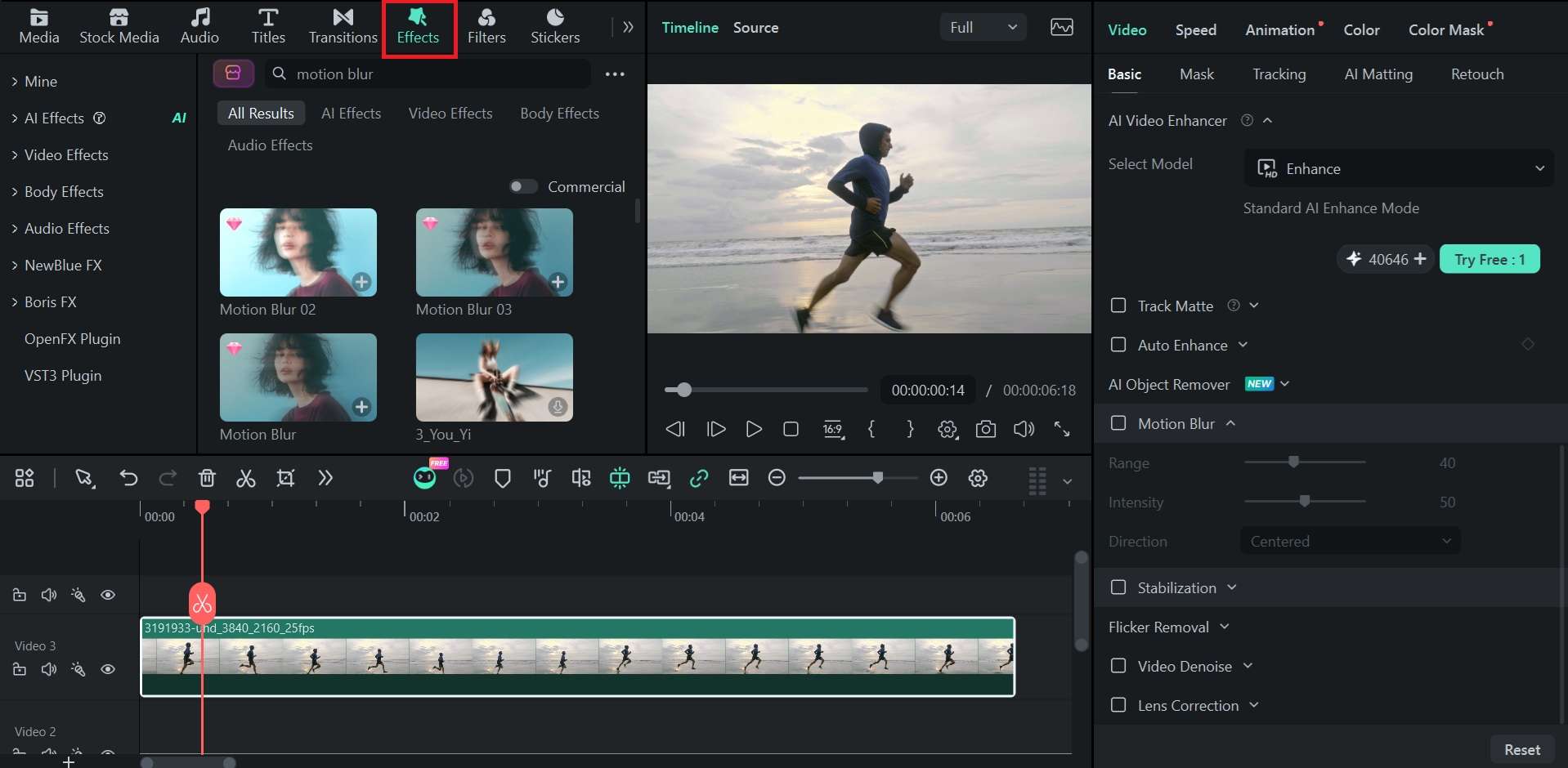Enable the Stabilization checkbox
This screenshot has height=768, width=1568.
1118,587
